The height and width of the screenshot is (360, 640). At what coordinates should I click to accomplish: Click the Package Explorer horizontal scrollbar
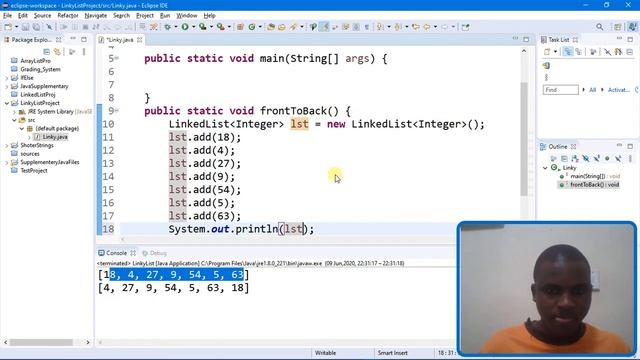pyautogui.click(x=41, y=342)
